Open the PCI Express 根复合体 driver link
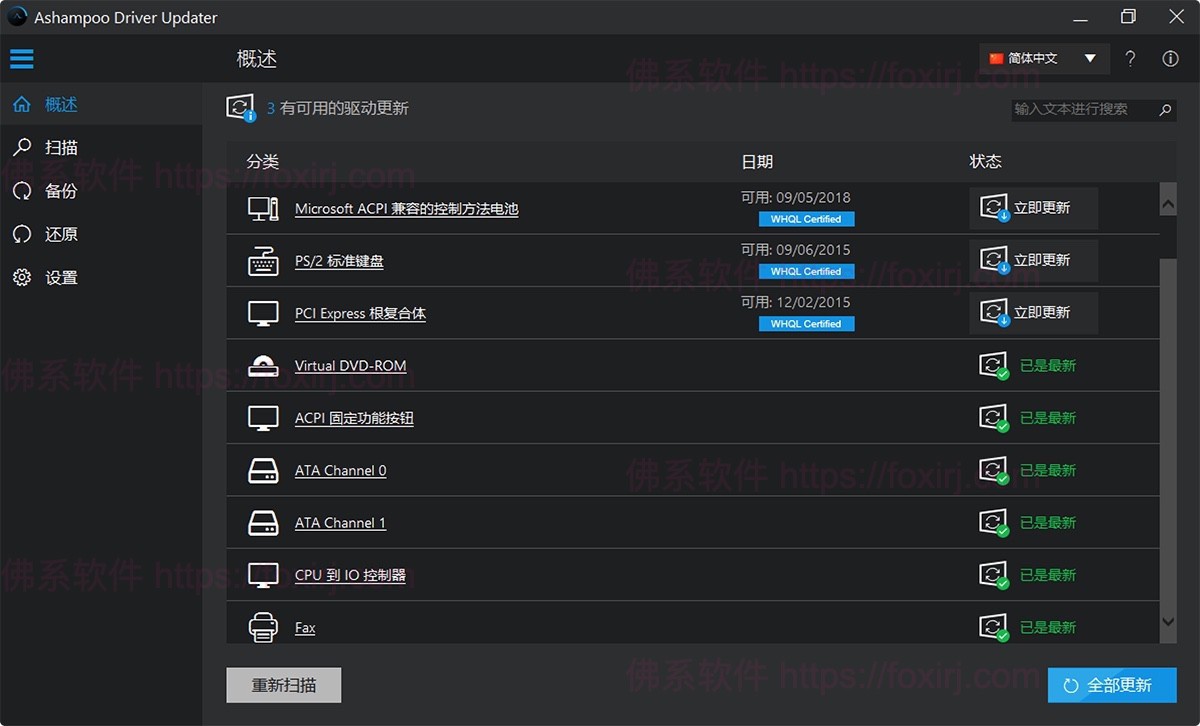Viewport: 1200px width, 726px height. pyautogui.click(x=360, y=313)
